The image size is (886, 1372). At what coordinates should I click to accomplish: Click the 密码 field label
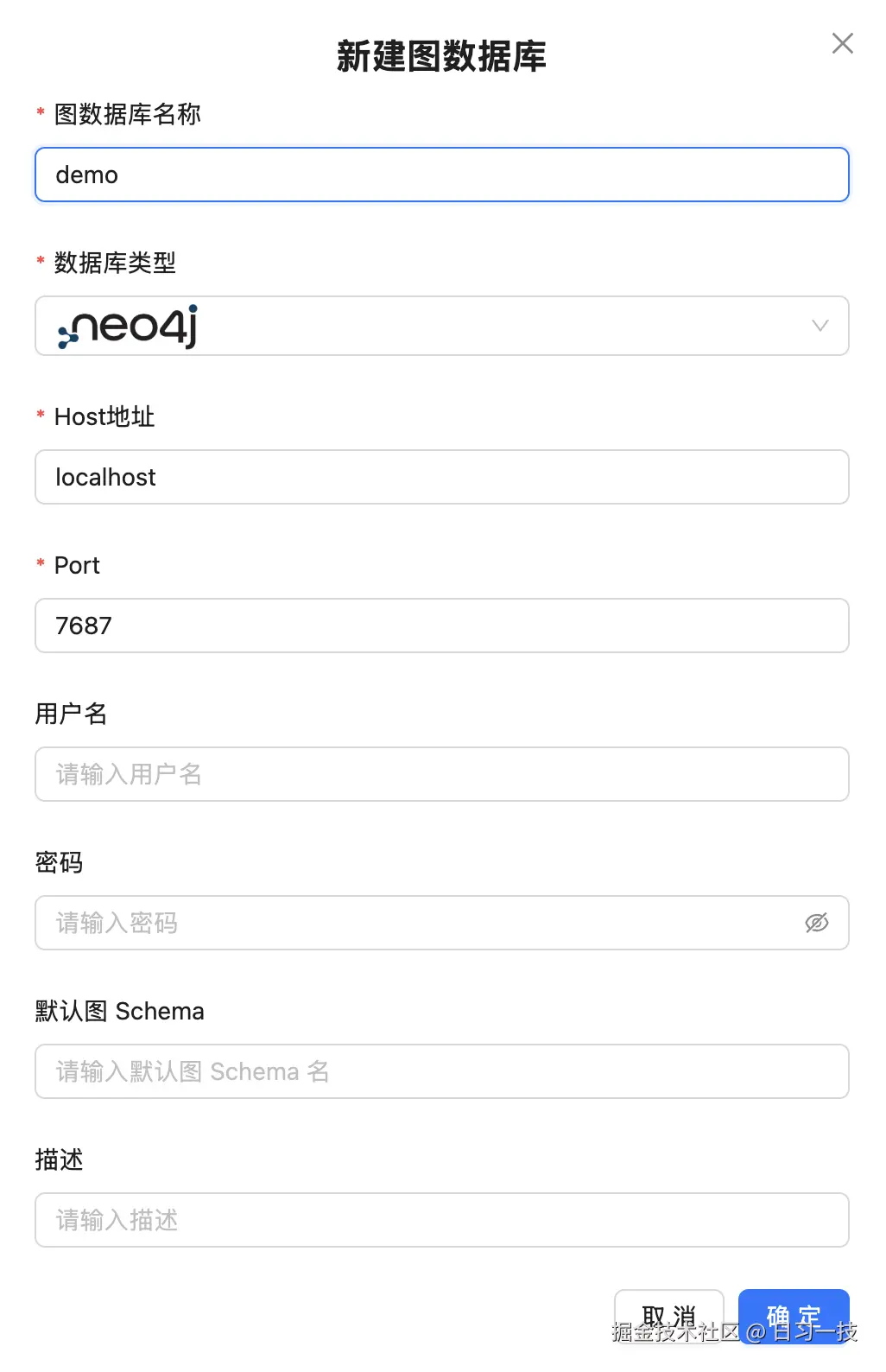point(58,862)
